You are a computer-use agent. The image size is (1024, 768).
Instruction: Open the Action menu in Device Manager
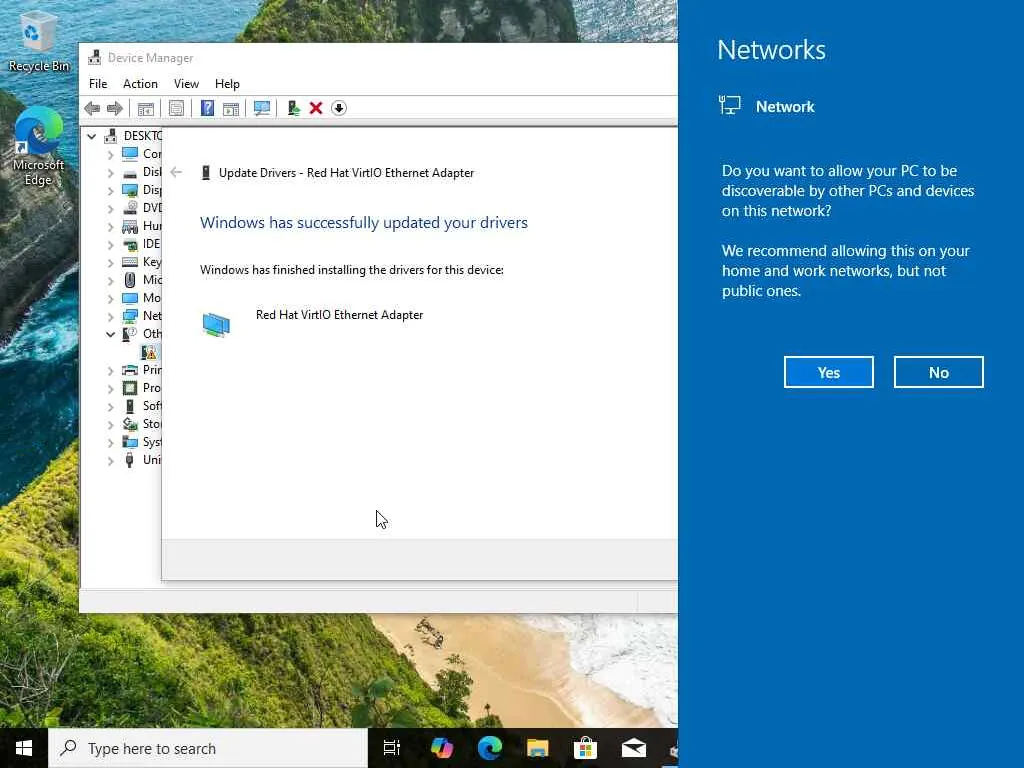click(140, 84)
